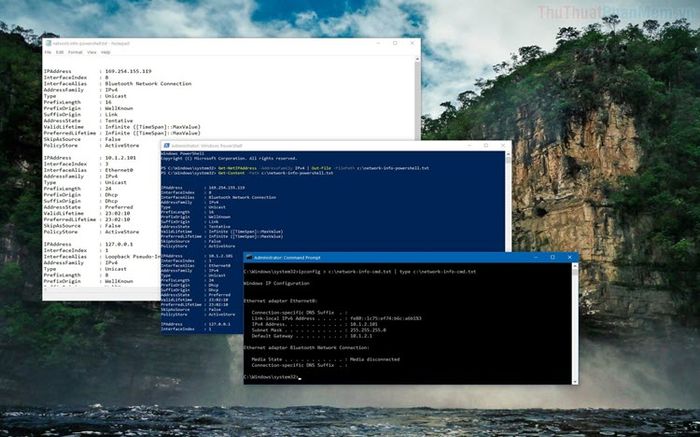Image resolution: width=700 pixels, height=437 pixels.
Task: Click the Notepad vertical scrollbar up arrow
Action: (418, 59)
